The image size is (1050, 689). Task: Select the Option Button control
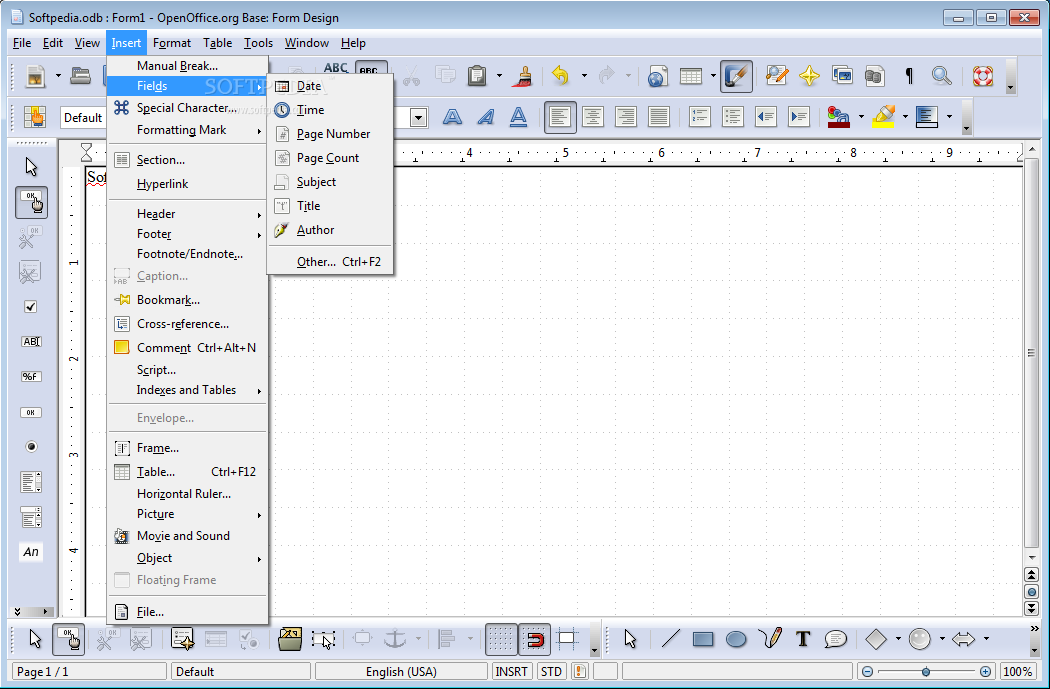(x=31, y=447)
